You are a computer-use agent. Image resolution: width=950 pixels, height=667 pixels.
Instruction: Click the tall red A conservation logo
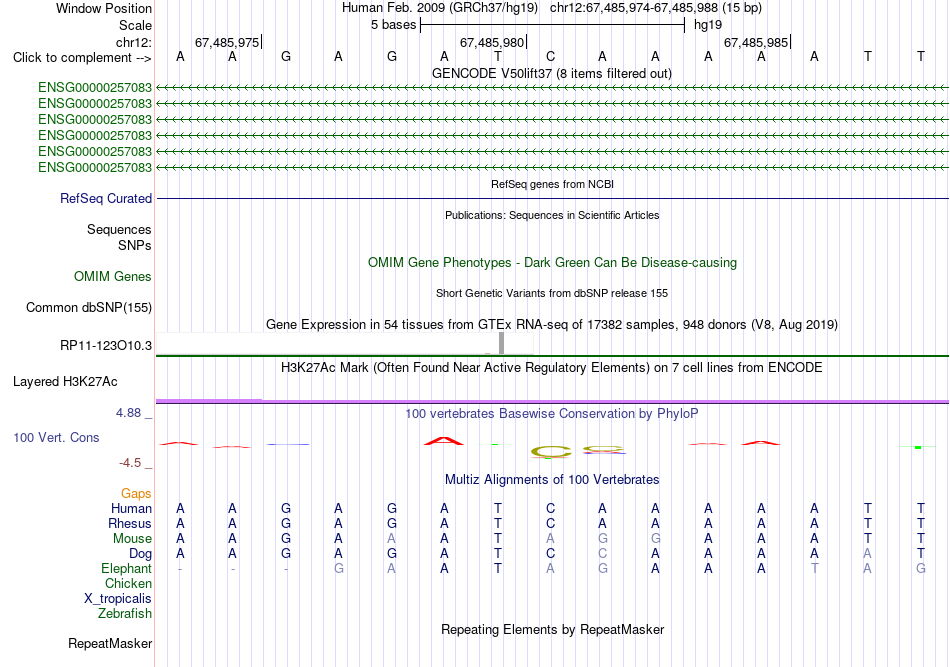(x=444, y=441)
